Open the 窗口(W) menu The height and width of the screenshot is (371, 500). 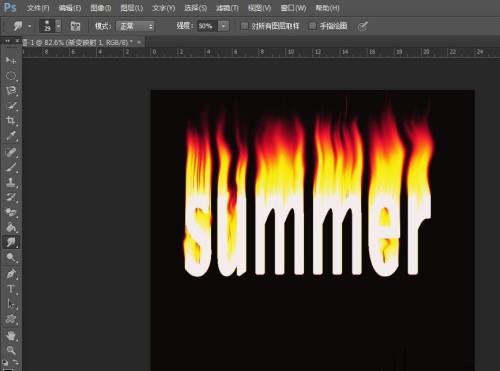[x=293, y=8]
